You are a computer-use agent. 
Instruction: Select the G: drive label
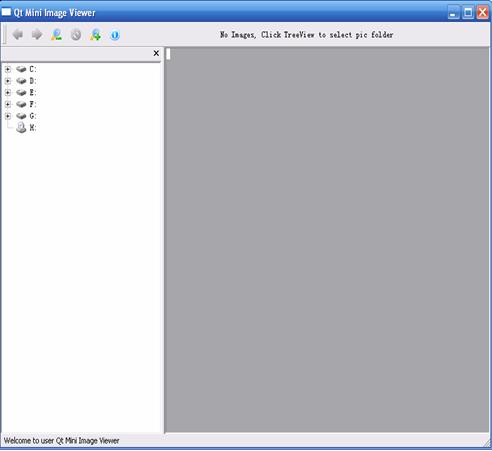pyautogui.click(x=33, y=116)
